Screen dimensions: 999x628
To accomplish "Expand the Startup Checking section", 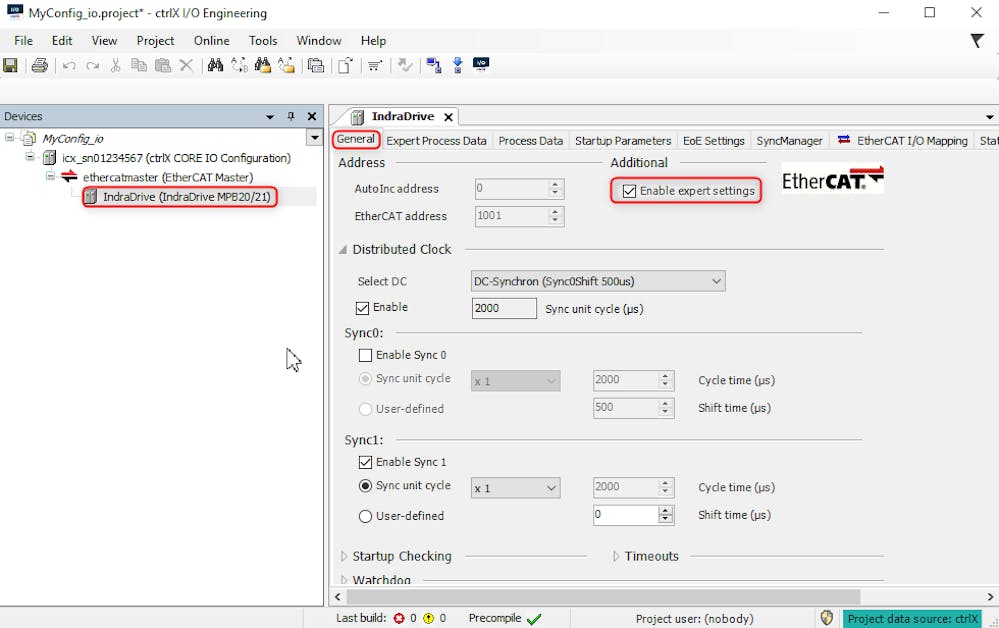I will pos(344,557).
